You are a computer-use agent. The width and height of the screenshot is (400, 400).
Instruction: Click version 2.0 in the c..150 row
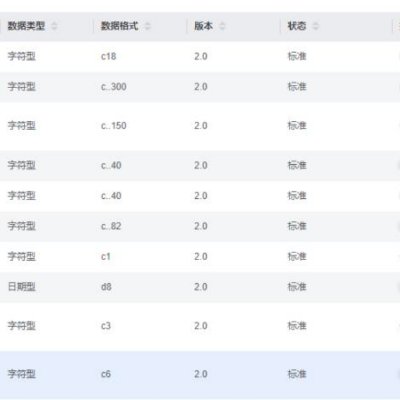(x=201, y=126)
